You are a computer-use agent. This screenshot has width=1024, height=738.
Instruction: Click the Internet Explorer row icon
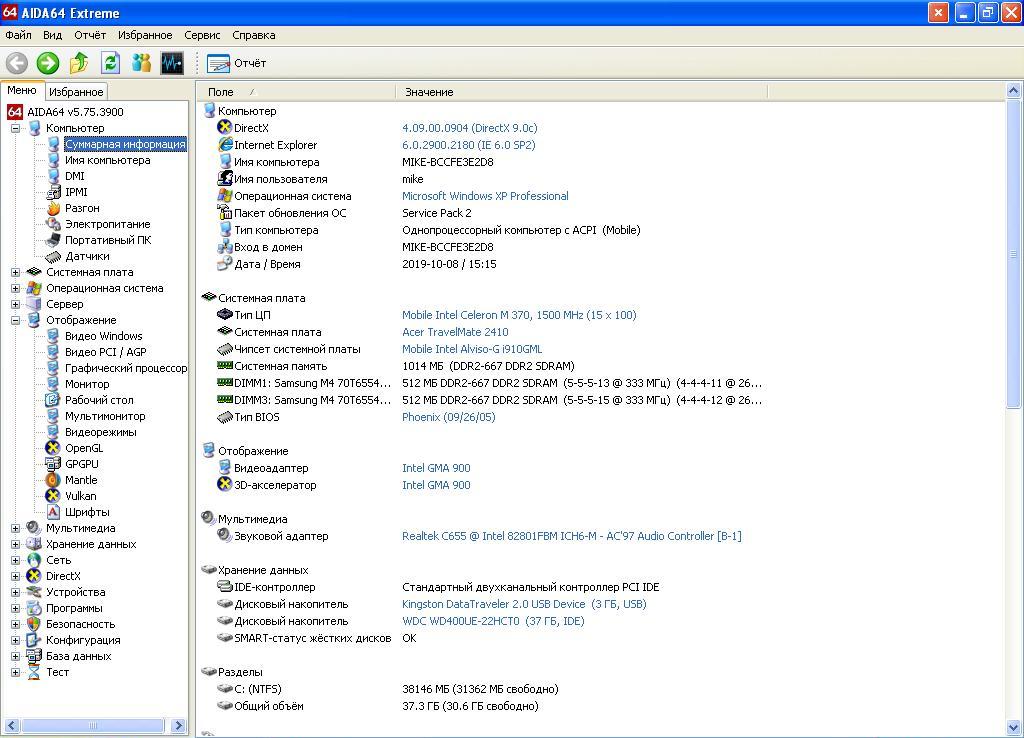tap(225, 145)
